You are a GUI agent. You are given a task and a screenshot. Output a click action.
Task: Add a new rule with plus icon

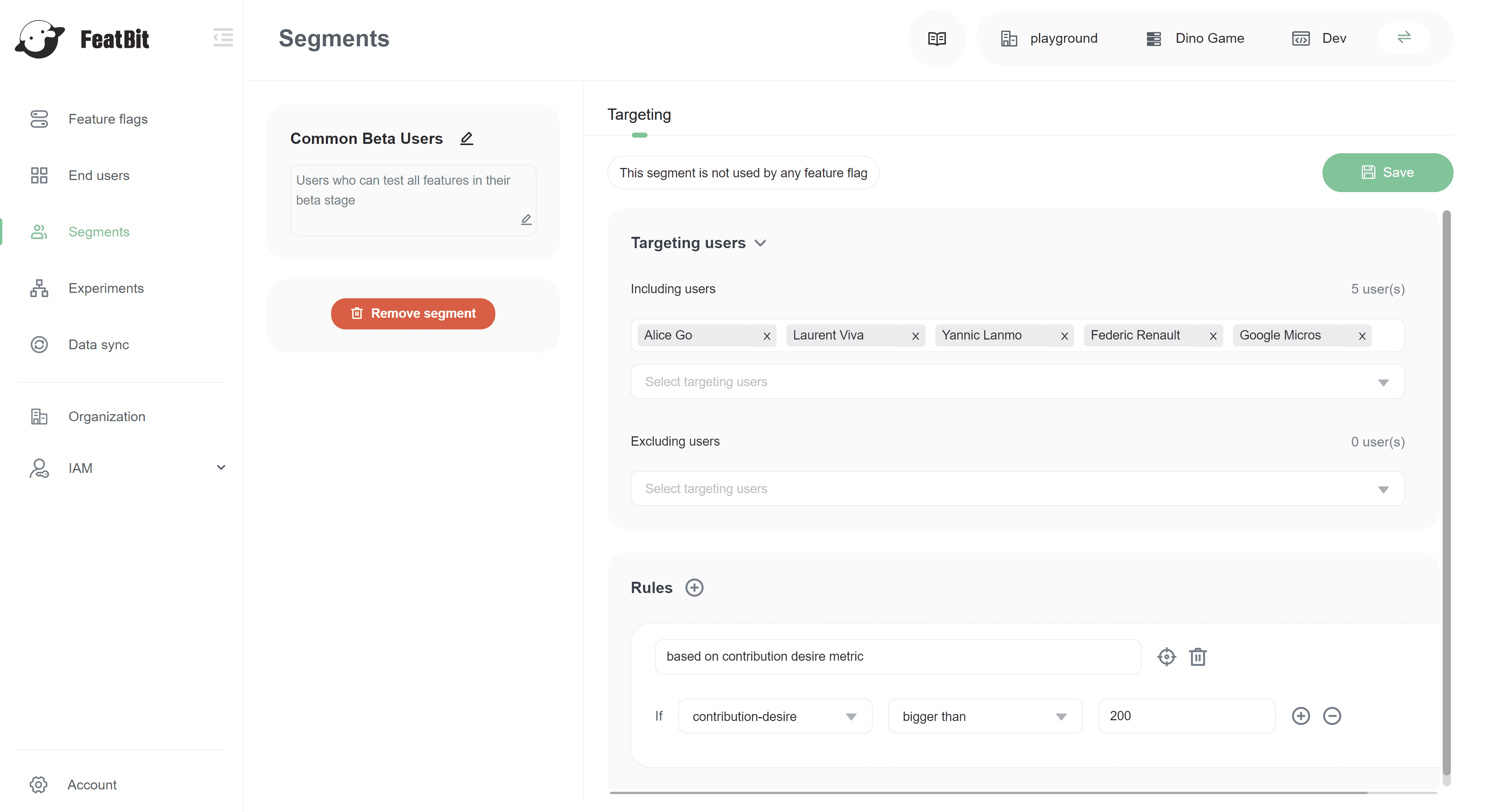click(x=694, y=588)
